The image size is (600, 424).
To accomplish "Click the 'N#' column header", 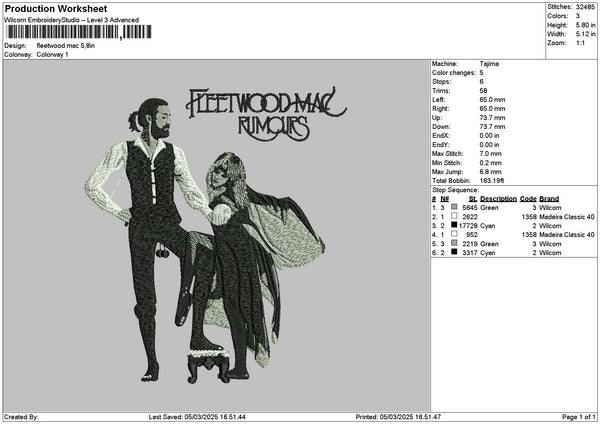I will point(444,199).
